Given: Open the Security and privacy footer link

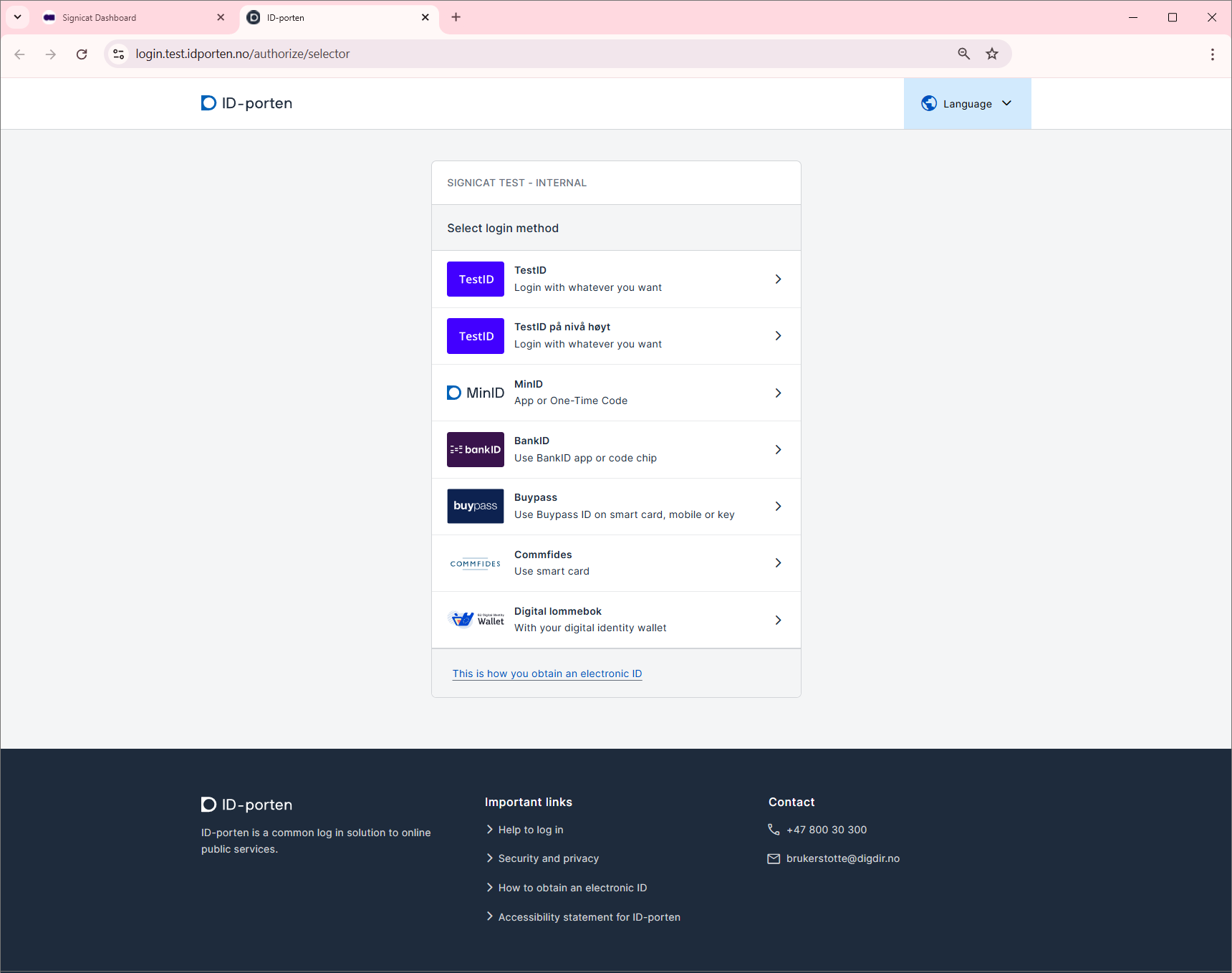Looking at the screenshot, I should tap(548, 858).
